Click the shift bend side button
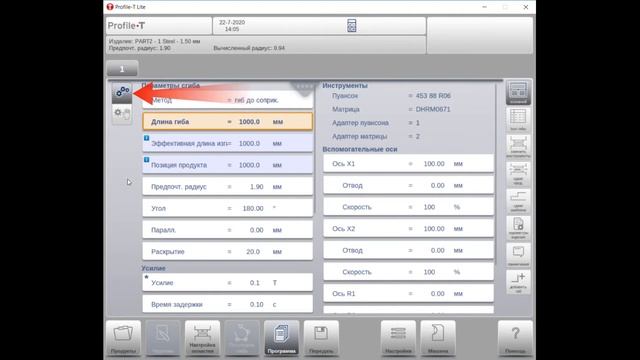Viewport: 640px width, 360px height. point(518,174)
